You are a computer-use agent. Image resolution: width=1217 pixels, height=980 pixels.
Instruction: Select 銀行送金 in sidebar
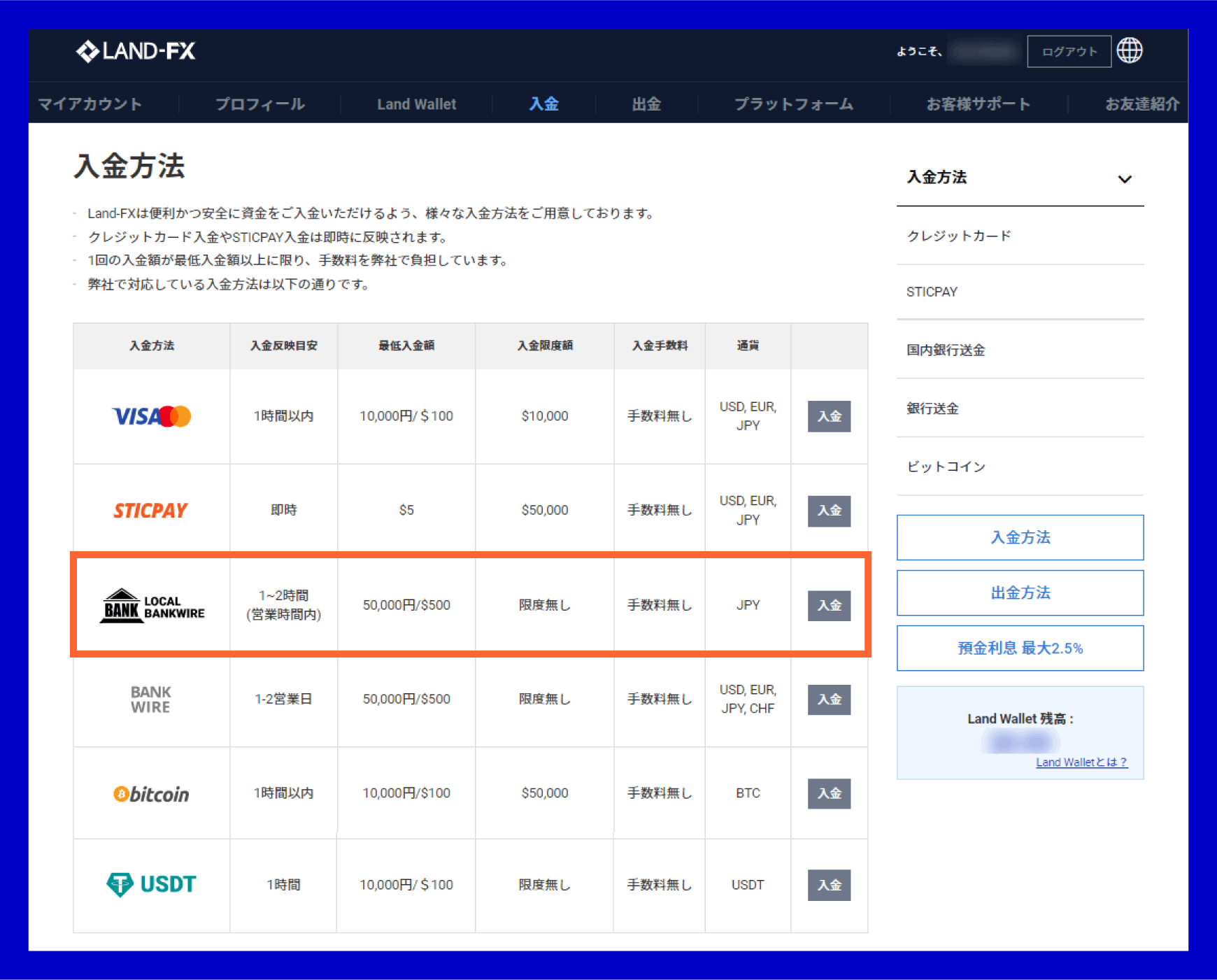pos(1020,409)
